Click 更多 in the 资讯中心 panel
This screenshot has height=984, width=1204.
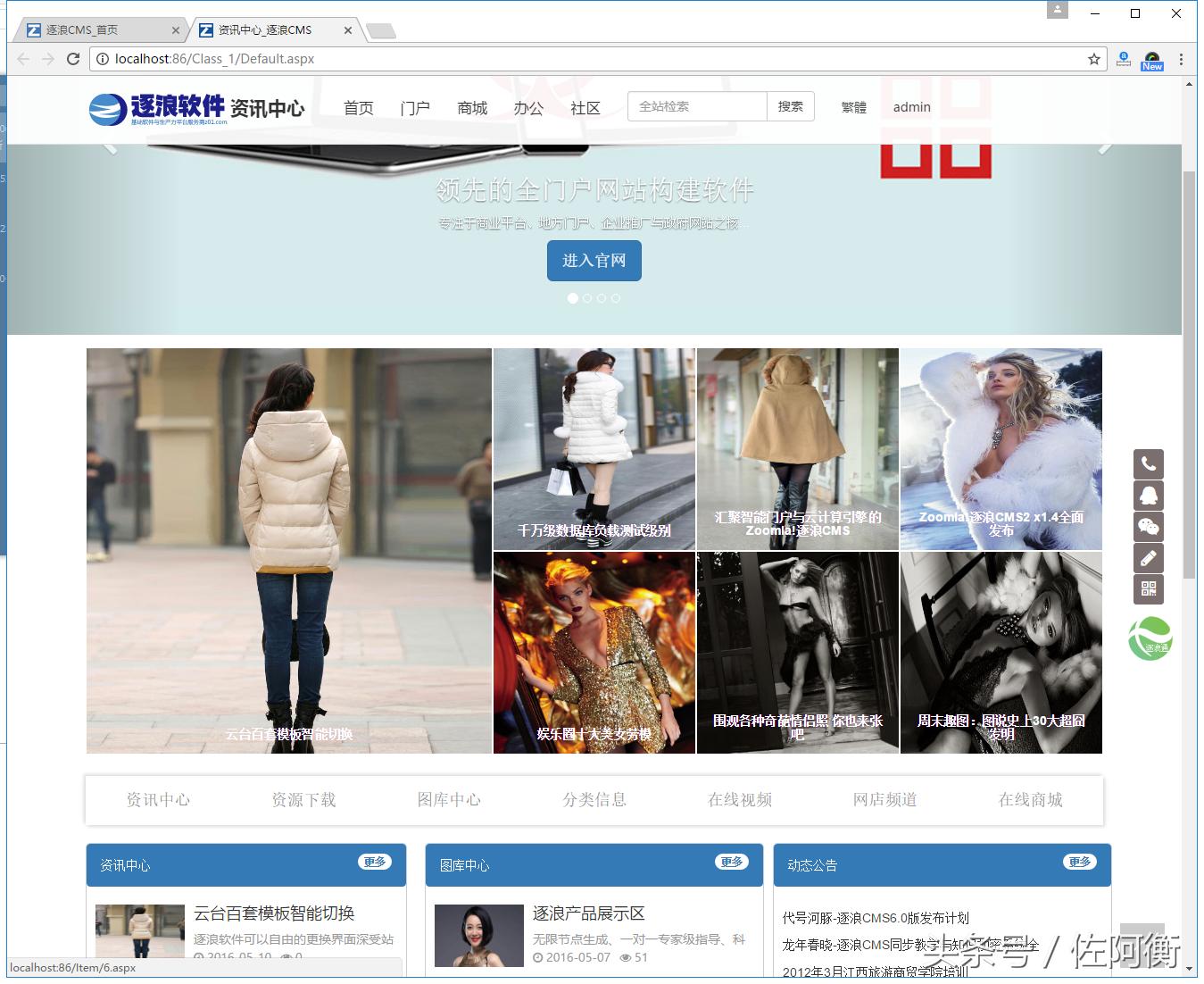click(x=375, y=862)
